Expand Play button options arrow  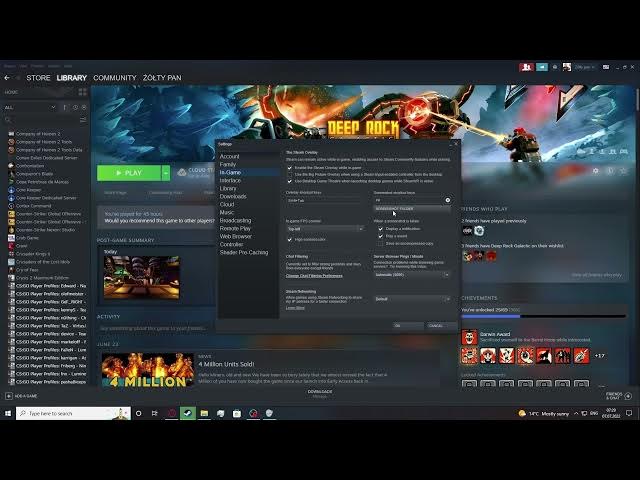coord(166,173)
